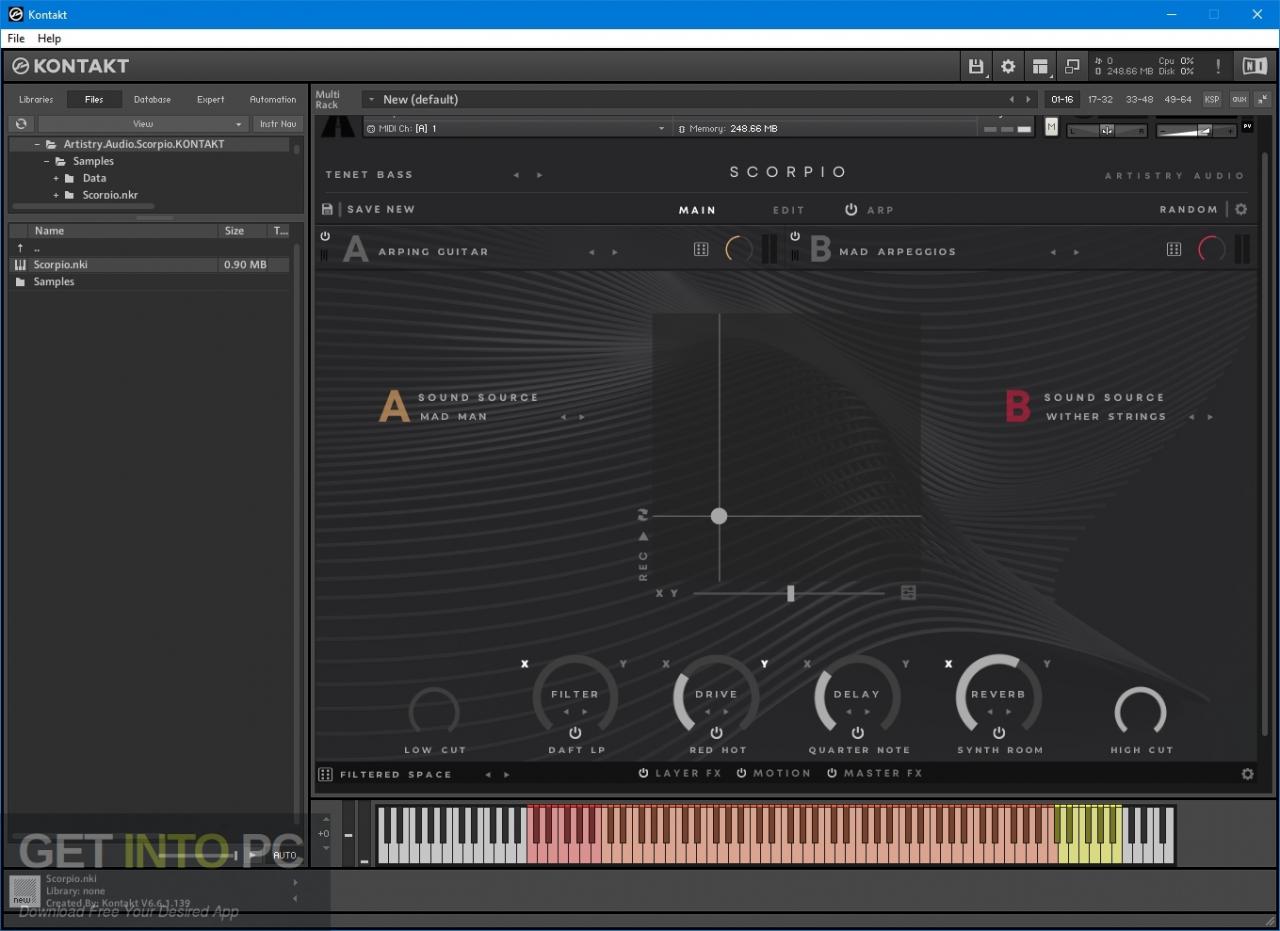Open the File menu
The height and width of the screenshot is (931, 1280).
(16, 38)
